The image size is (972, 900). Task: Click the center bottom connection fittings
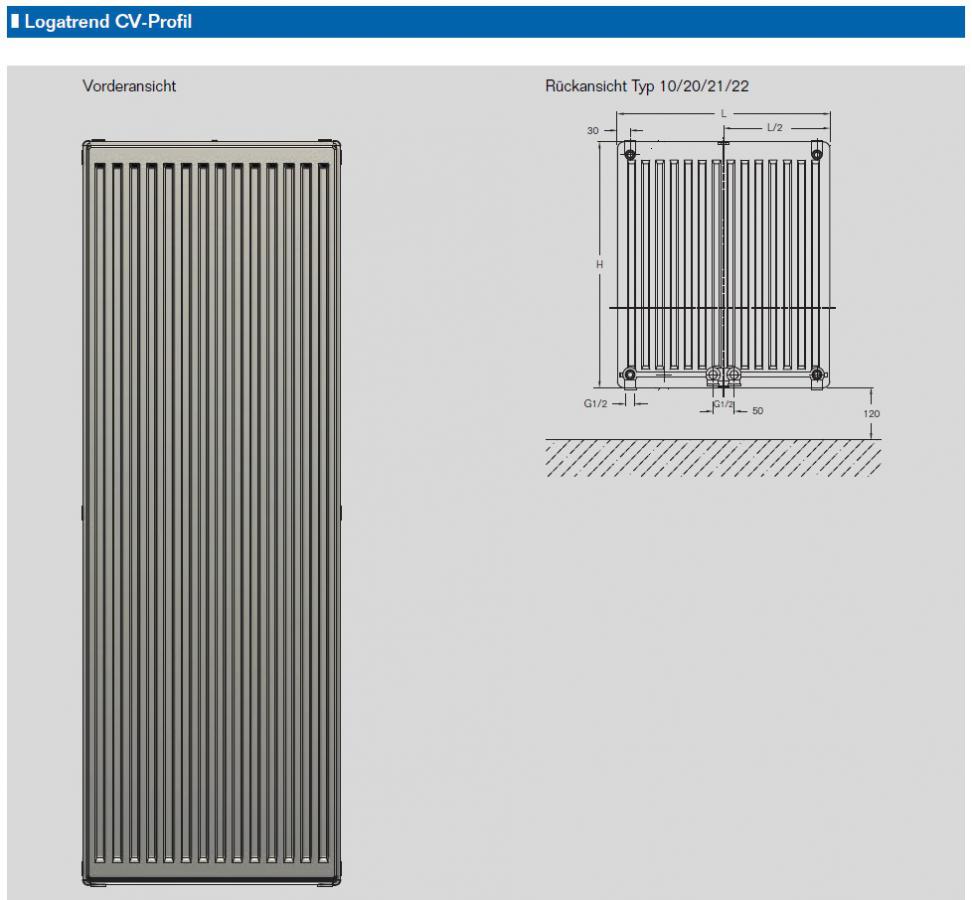[723, 375]
